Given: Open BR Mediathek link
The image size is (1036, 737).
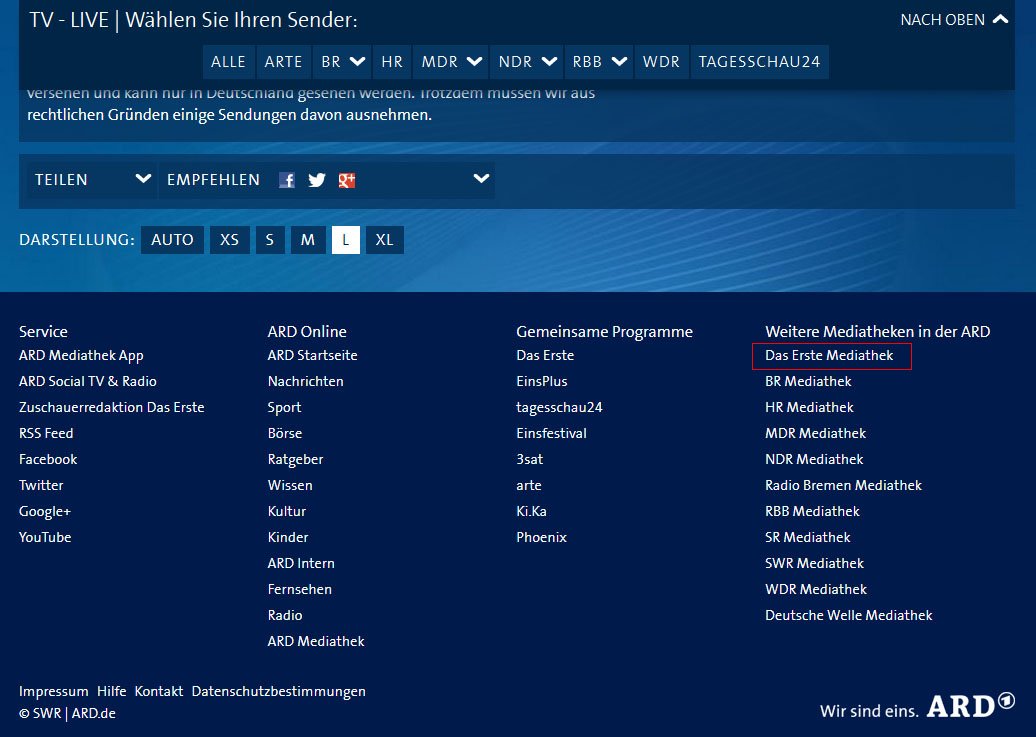Looking at the screenshot, I should click(x=808, y=381).
